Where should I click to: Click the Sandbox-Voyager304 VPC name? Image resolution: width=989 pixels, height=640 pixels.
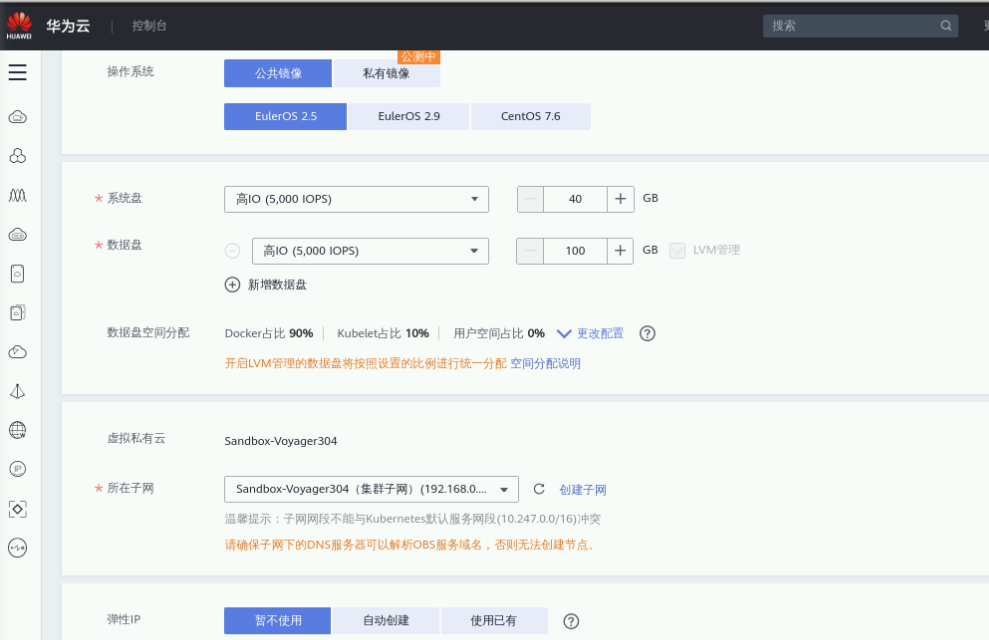[281, 441]
